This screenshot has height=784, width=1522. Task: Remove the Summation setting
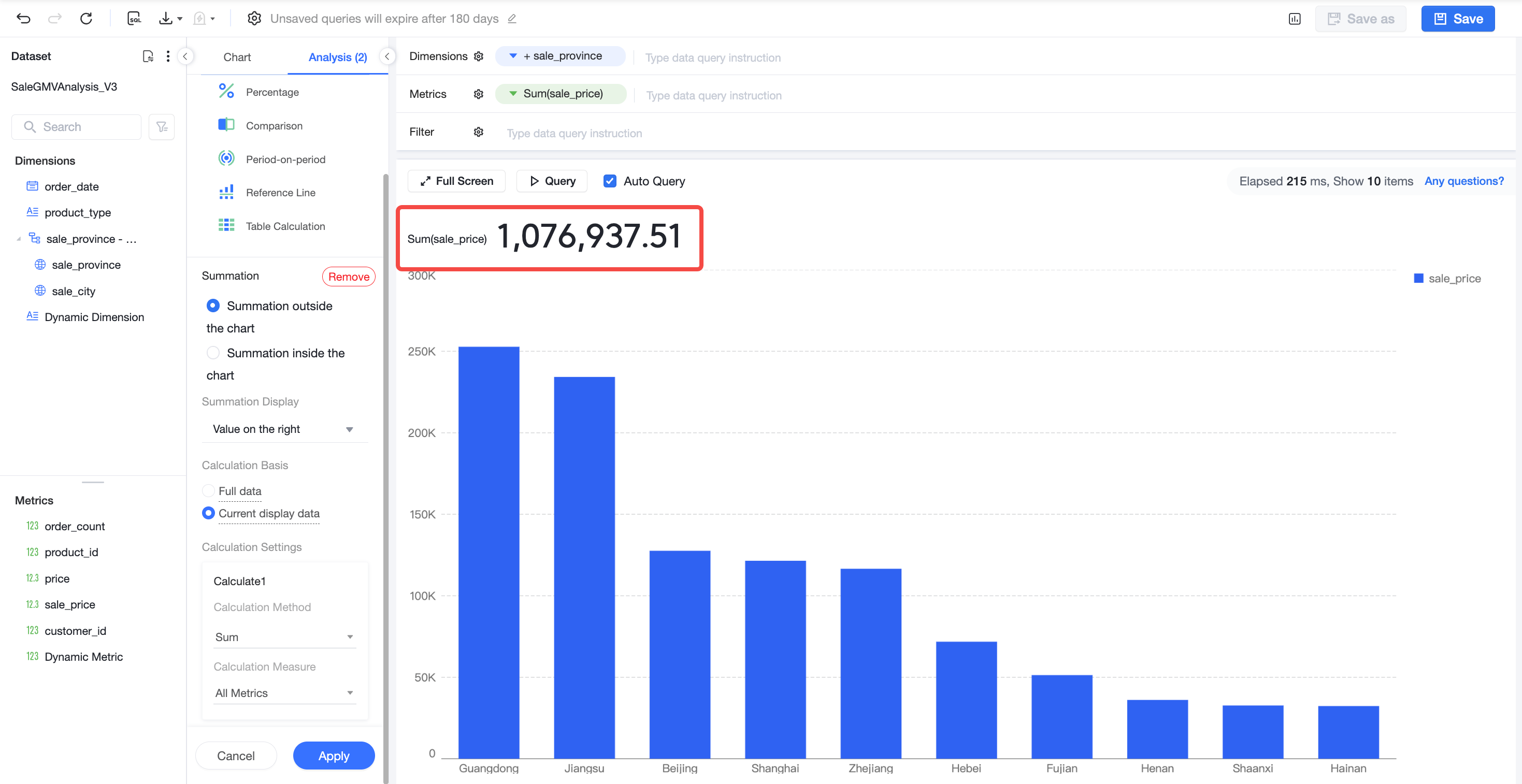coord(349,277)
